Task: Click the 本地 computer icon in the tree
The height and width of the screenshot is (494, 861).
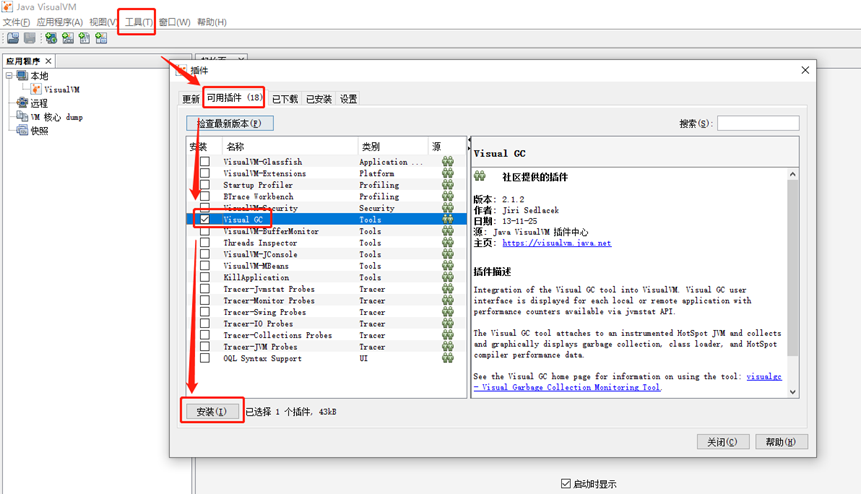Action: [x=22, y=75]
